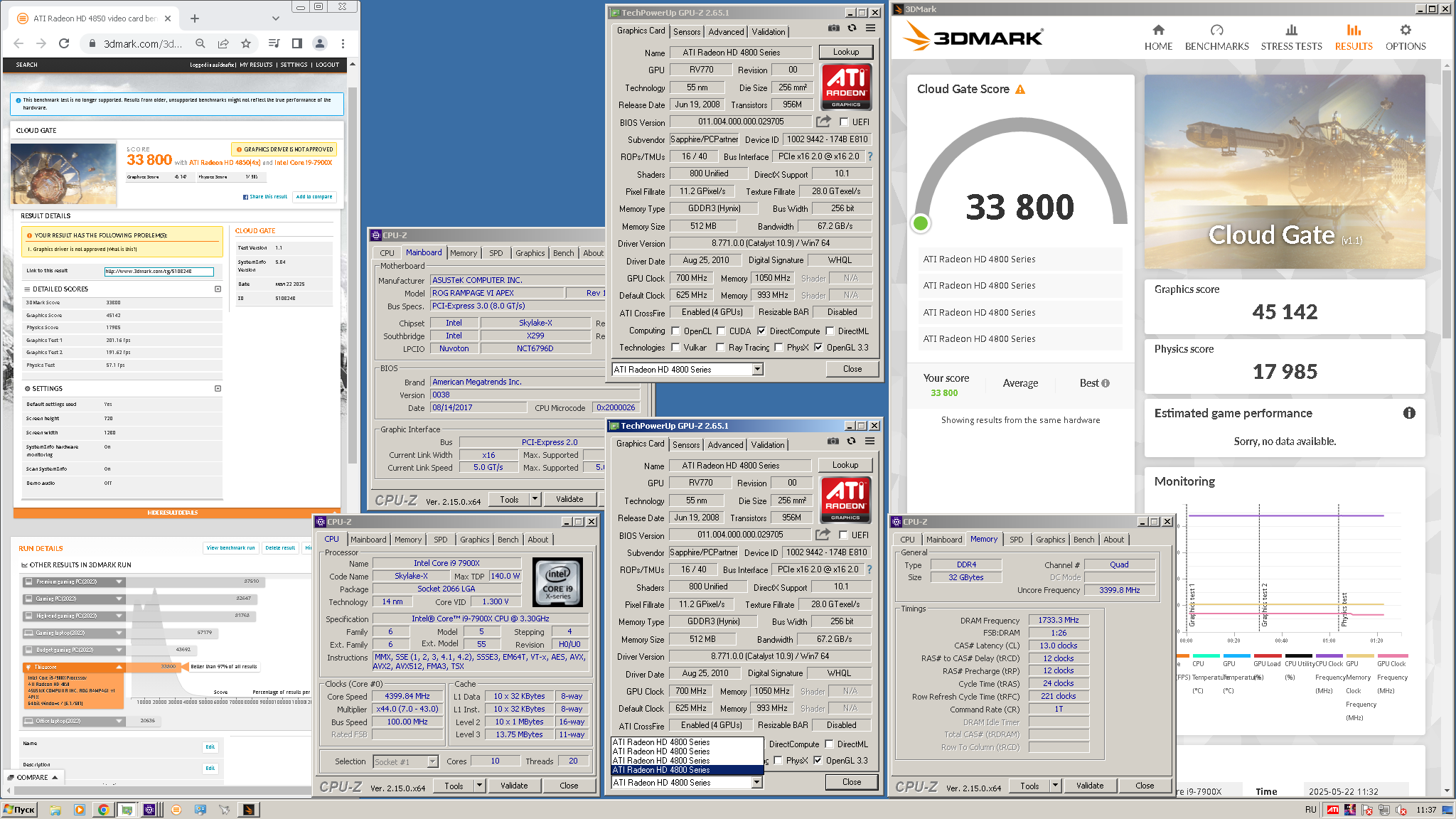
Task: Toggle PhysX checkbox in upper GPU-Z
Action: [x=778, y=347]
